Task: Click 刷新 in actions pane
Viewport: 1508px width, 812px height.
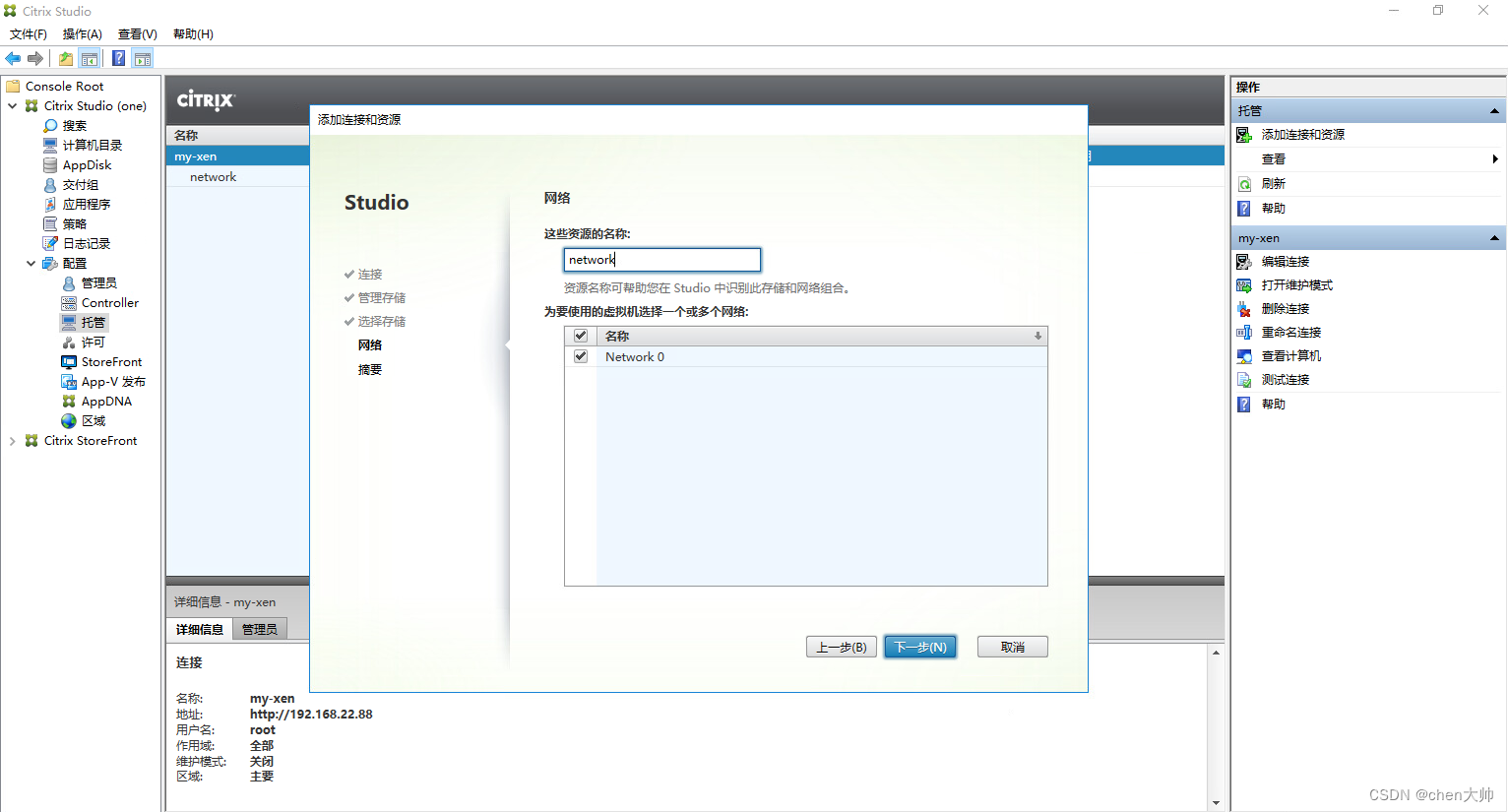Action: point(1273,184)
